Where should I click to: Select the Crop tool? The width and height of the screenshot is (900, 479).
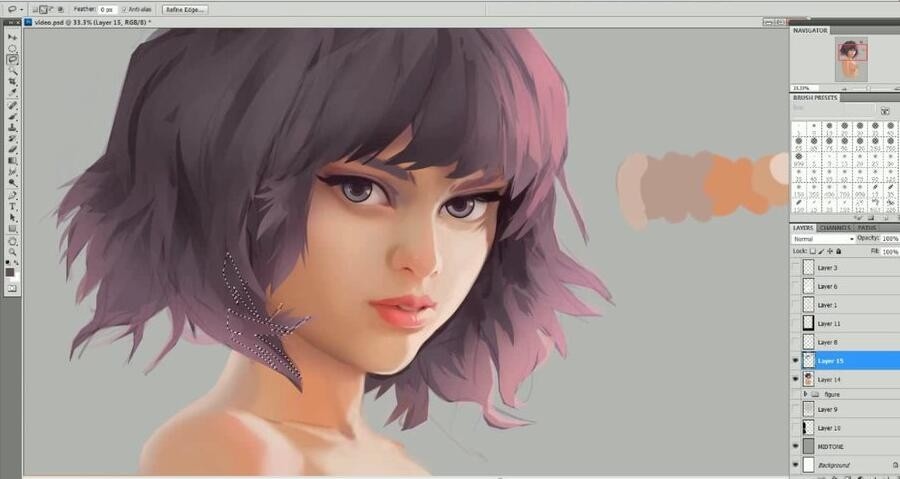(x=13, y=82)
